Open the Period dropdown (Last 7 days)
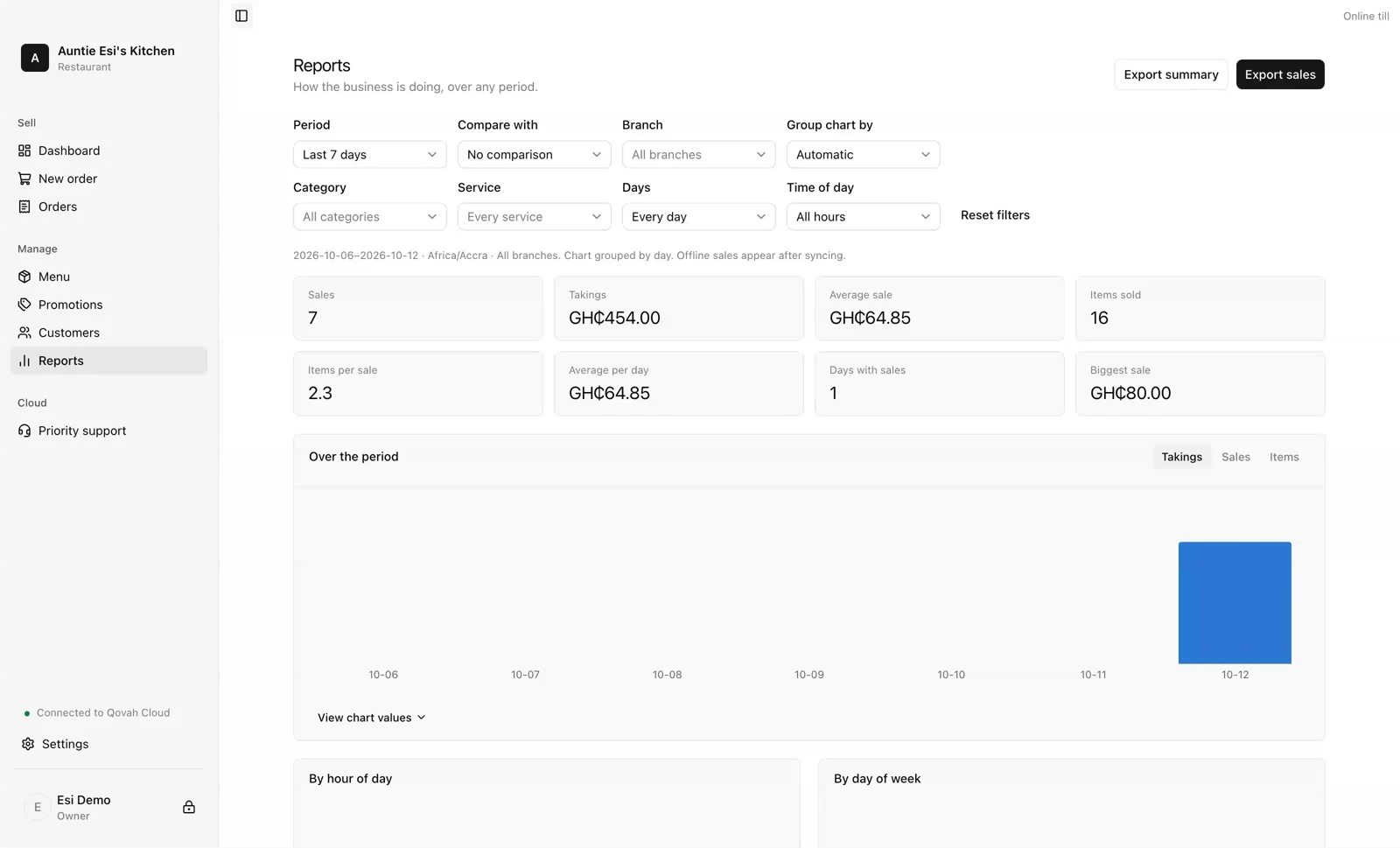The image size is (1400, 848). pos(369,154)
